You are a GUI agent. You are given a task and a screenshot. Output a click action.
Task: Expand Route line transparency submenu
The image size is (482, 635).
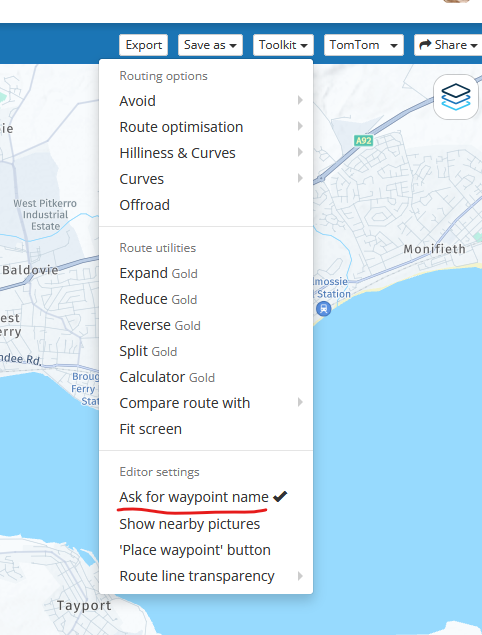206,575
